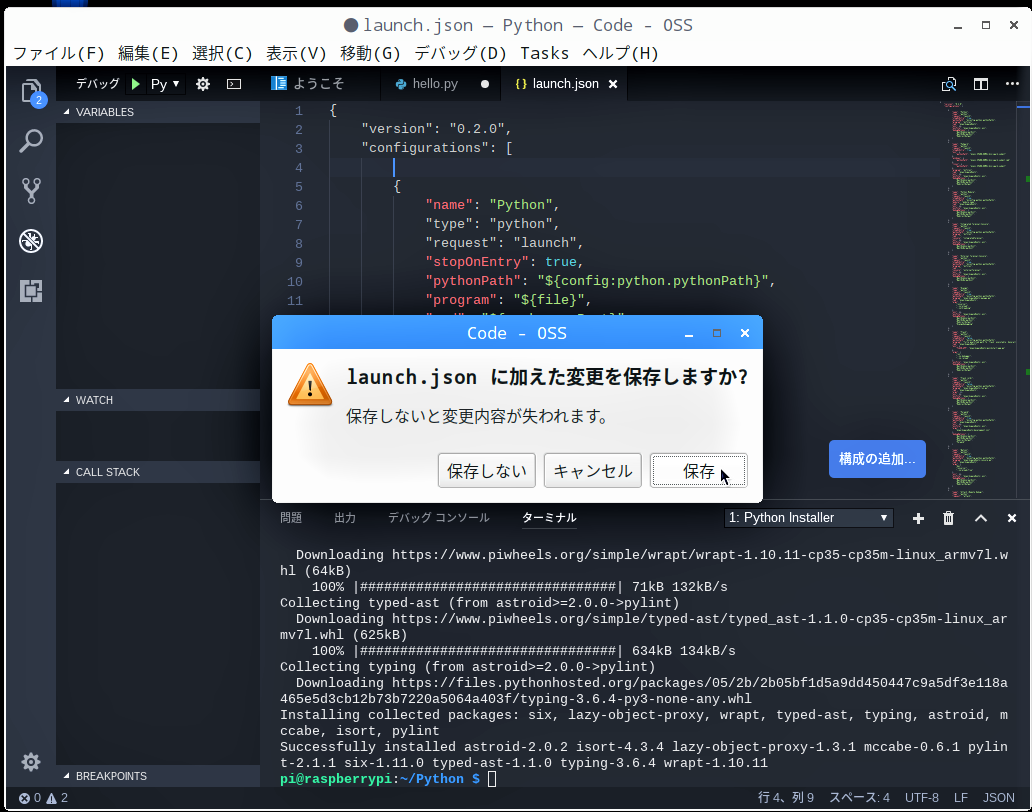This screenshot has width=1032, height=812.
Task: Open the Extensions view icon
Action: tap(31, 291)
